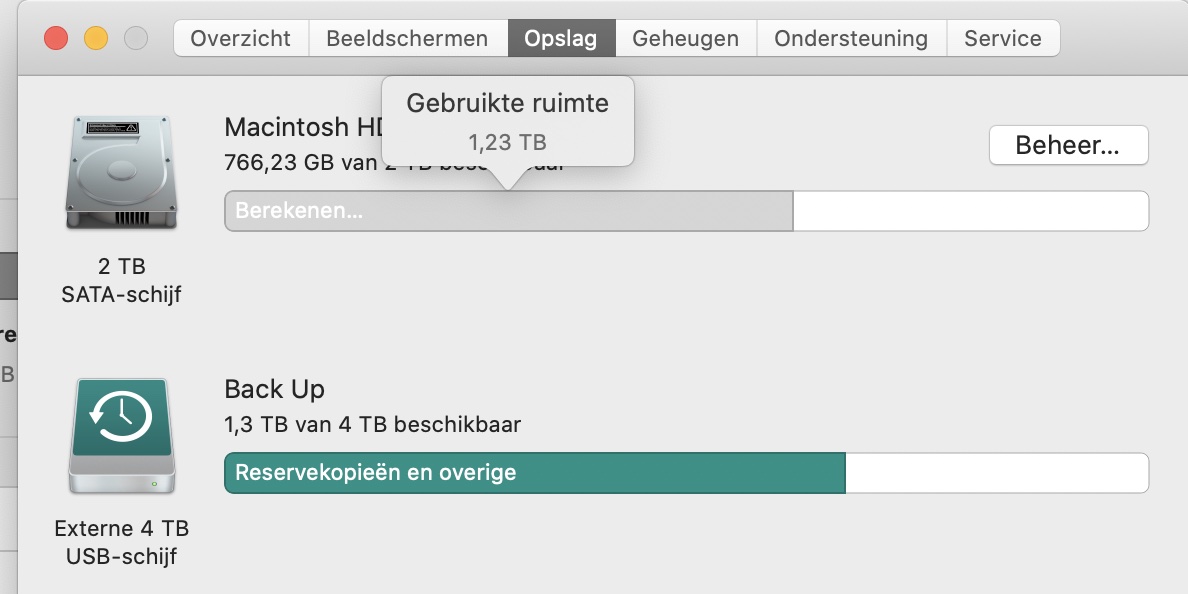Close the window with the red button
The height and width of the screenshot is (594, 1188).
tap(56, 39)
